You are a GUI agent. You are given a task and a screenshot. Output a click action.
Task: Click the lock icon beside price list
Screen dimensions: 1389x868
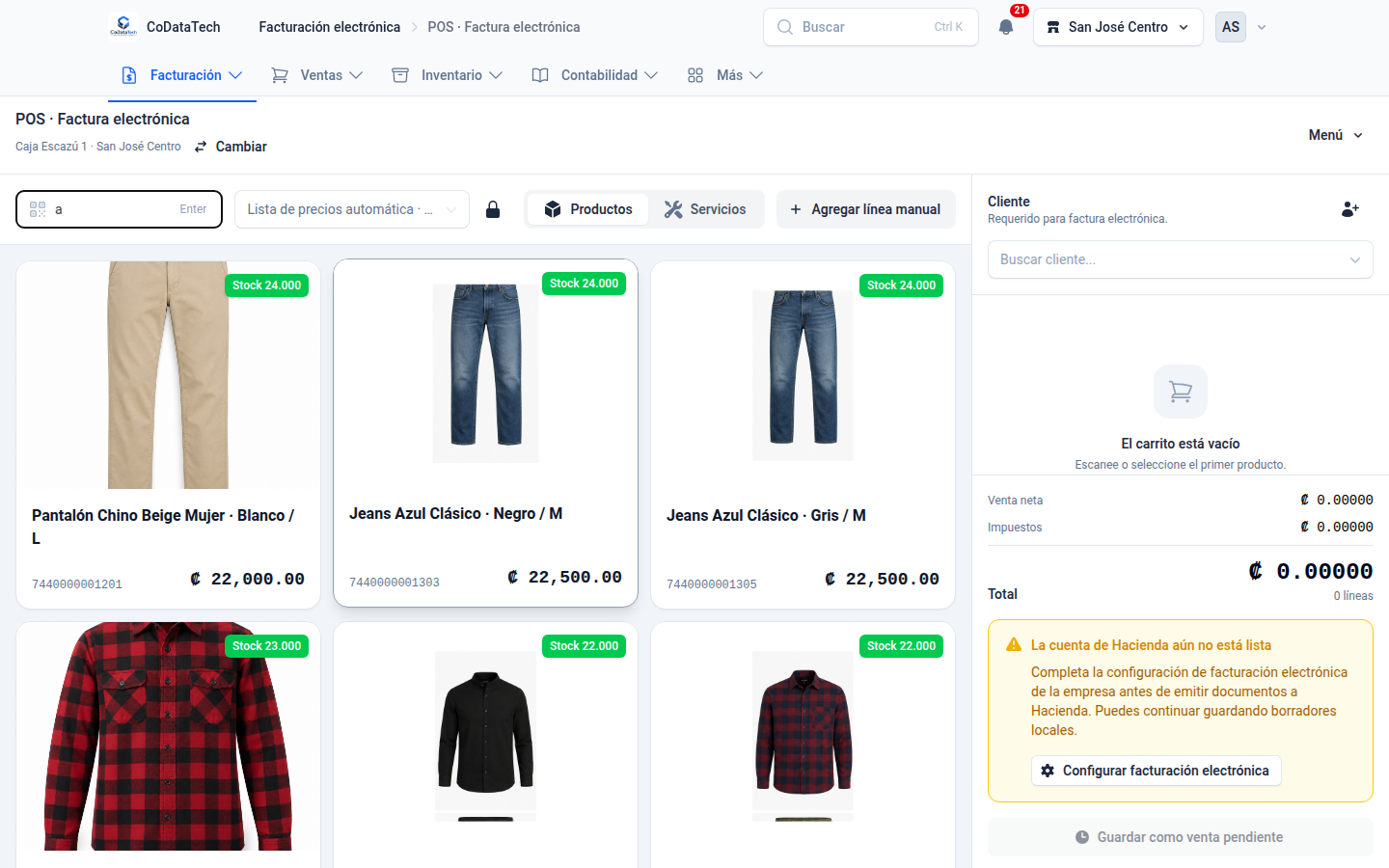point(493,209)
